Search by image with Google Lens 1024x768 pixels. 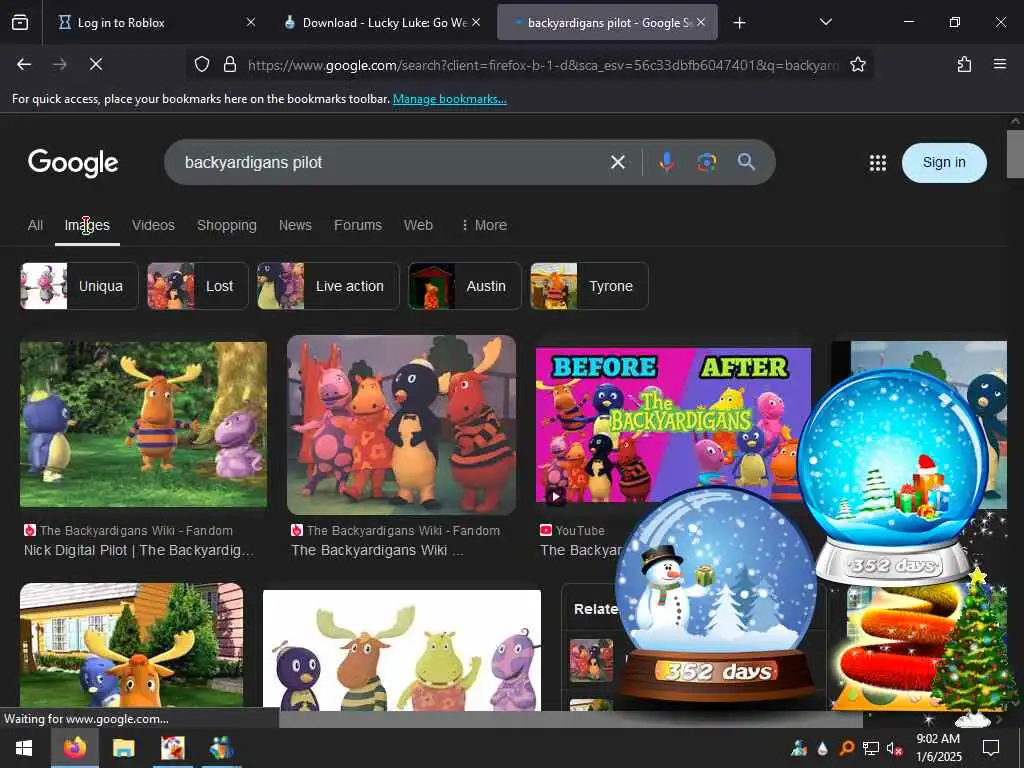coord(706,162)
